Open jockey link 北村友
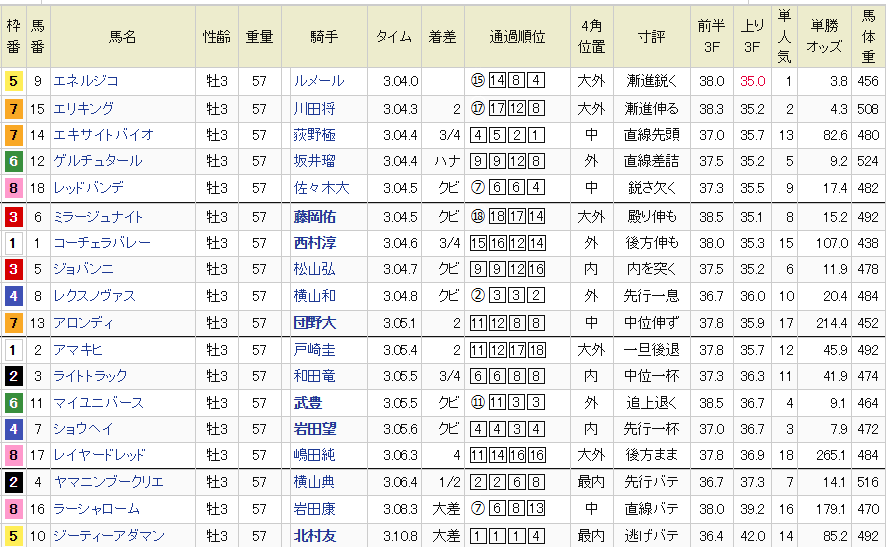 pyautogui.click(x=315, y=535)
